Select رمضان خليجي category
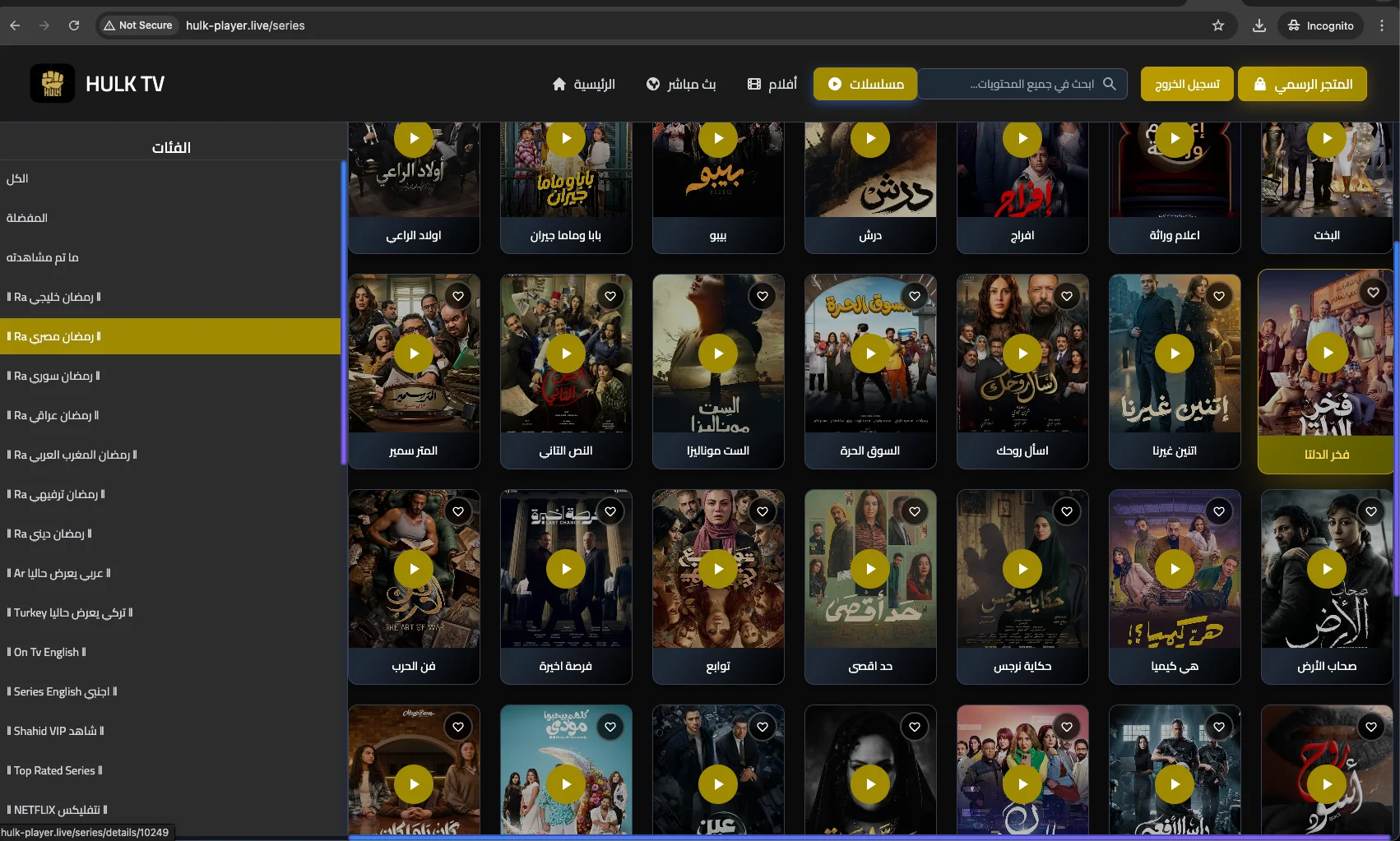Screen dimensions: 1400x841 pos(170,297)
